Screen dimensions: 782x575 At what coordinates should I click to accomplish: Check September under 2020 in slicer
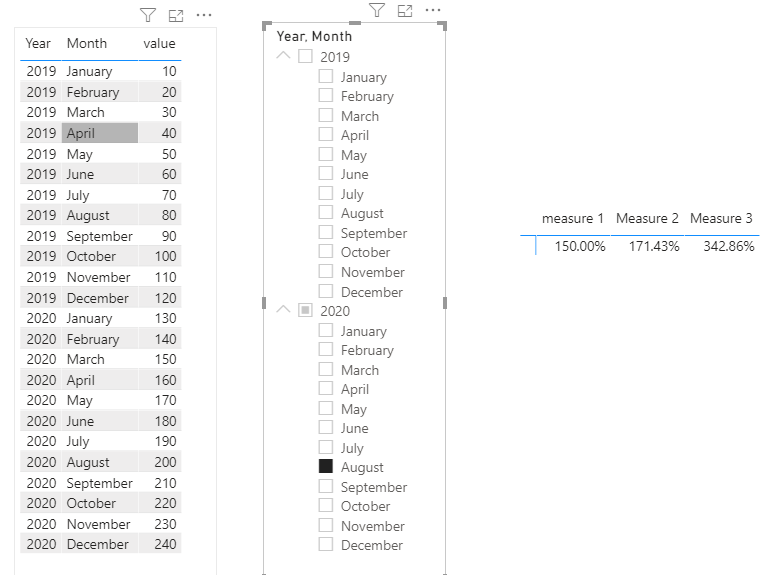pyautogui.click(x=326, y=486)
